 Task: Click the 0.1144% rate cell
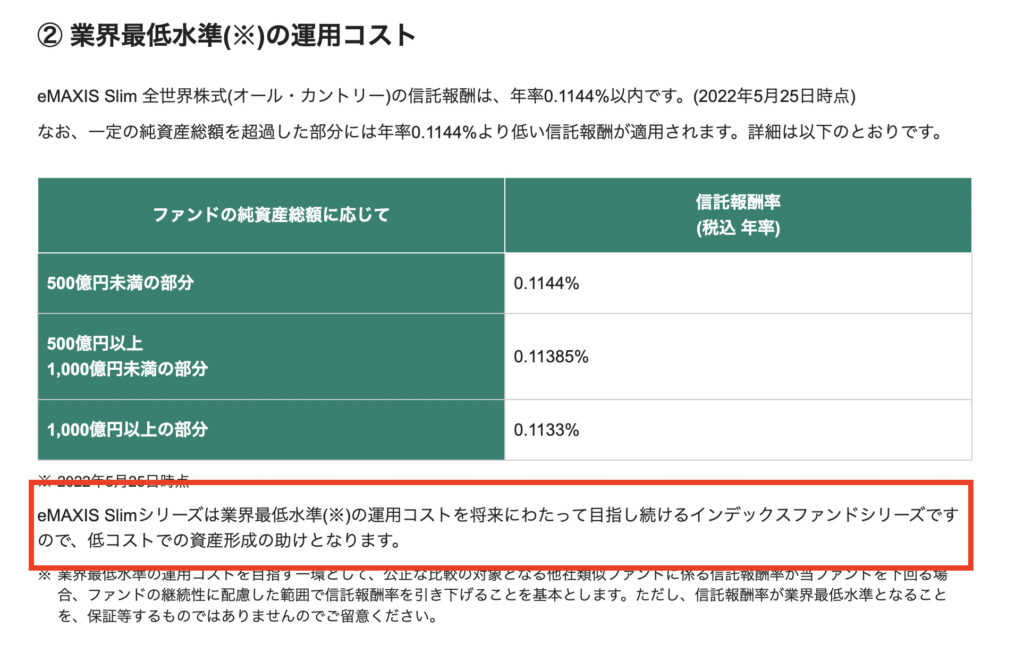click(738, 283)
